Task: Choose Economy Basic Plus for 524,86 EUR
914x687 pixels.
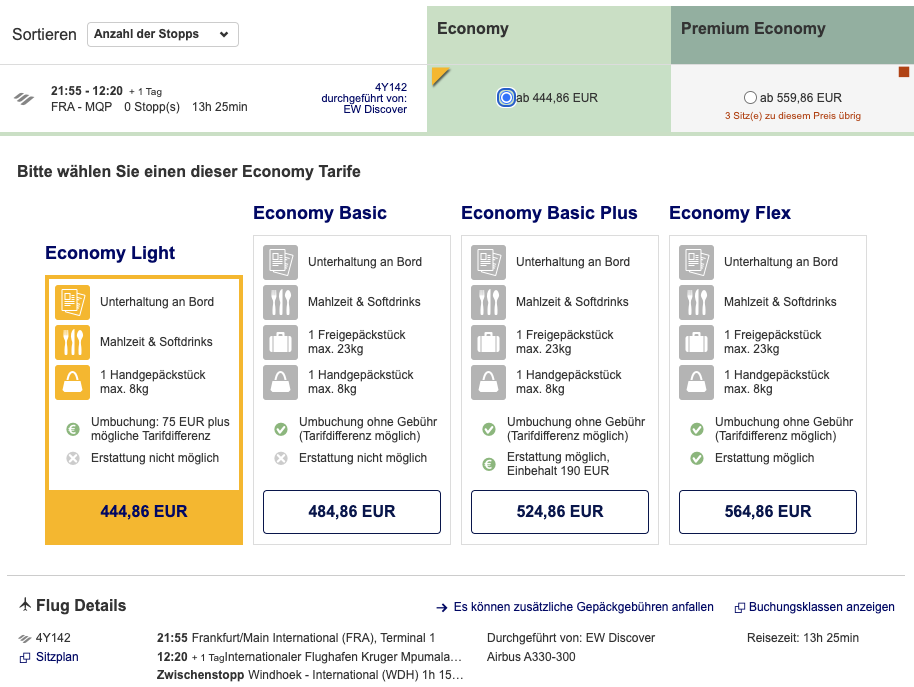Action: click(559, 512)
